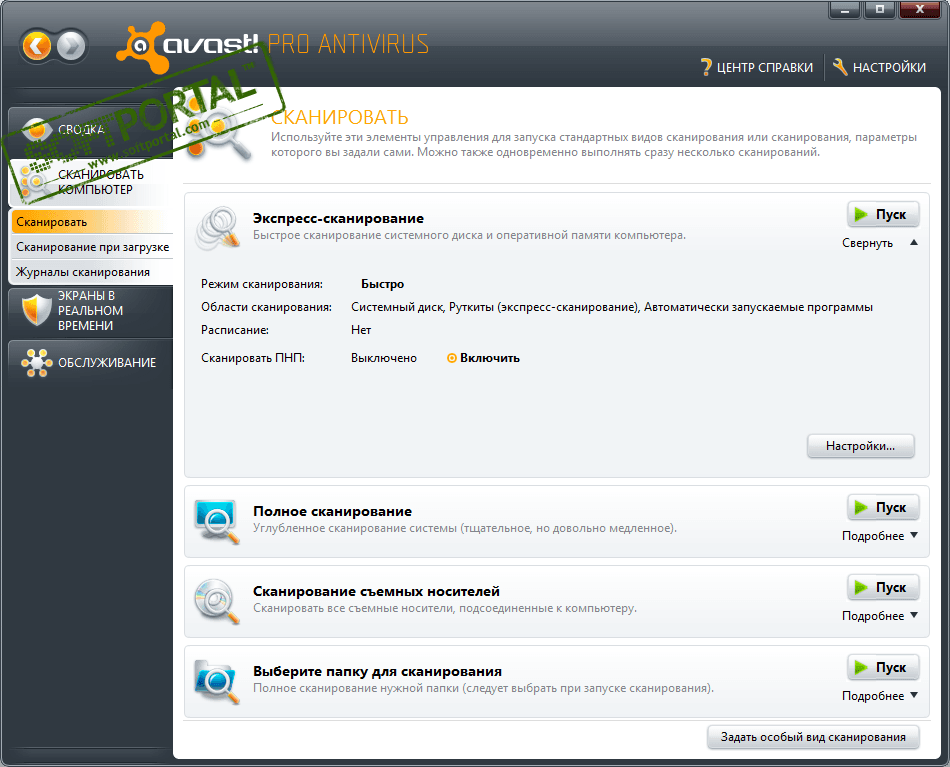The width and height of the screenshot is (950, 767).
Task: Click the wrench settings icon
Action: pos(840,67)
